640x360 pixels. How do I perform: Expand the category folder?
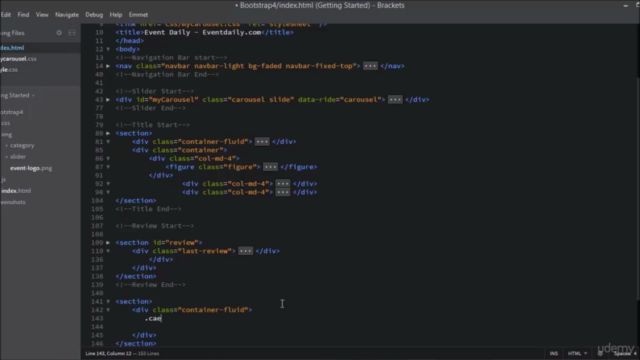[7, 146]
